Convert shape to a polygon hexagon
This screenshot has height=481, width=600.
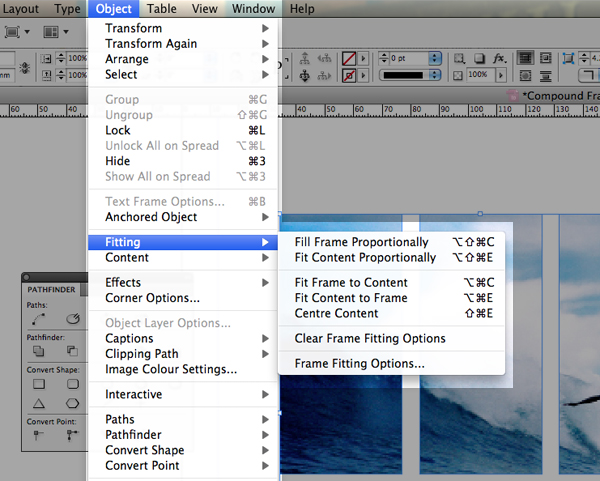72,403
